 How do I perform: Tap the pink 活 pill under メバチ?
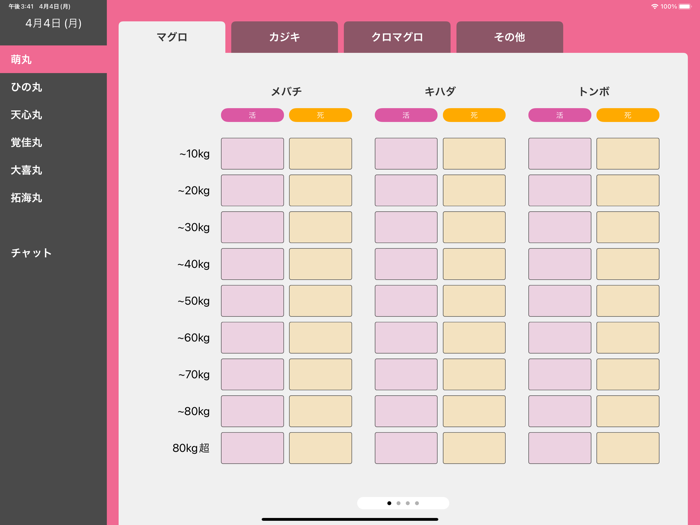click(x=252, y=115)
